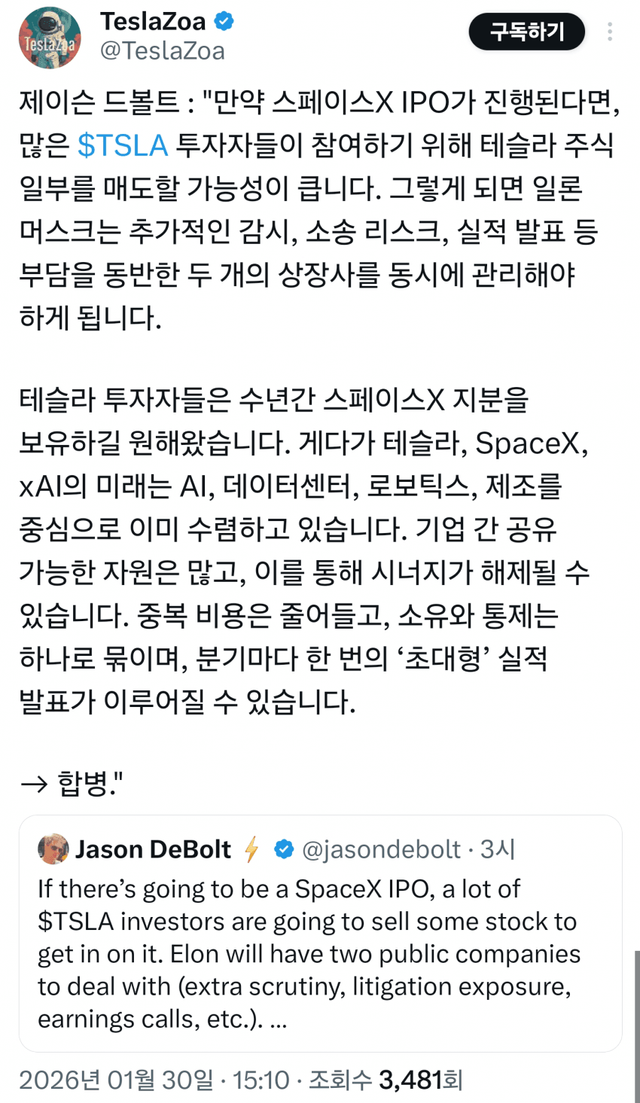Click Jason DeBolt's verified checkmark badge
640x1103 pixels.
pos(284,850)
